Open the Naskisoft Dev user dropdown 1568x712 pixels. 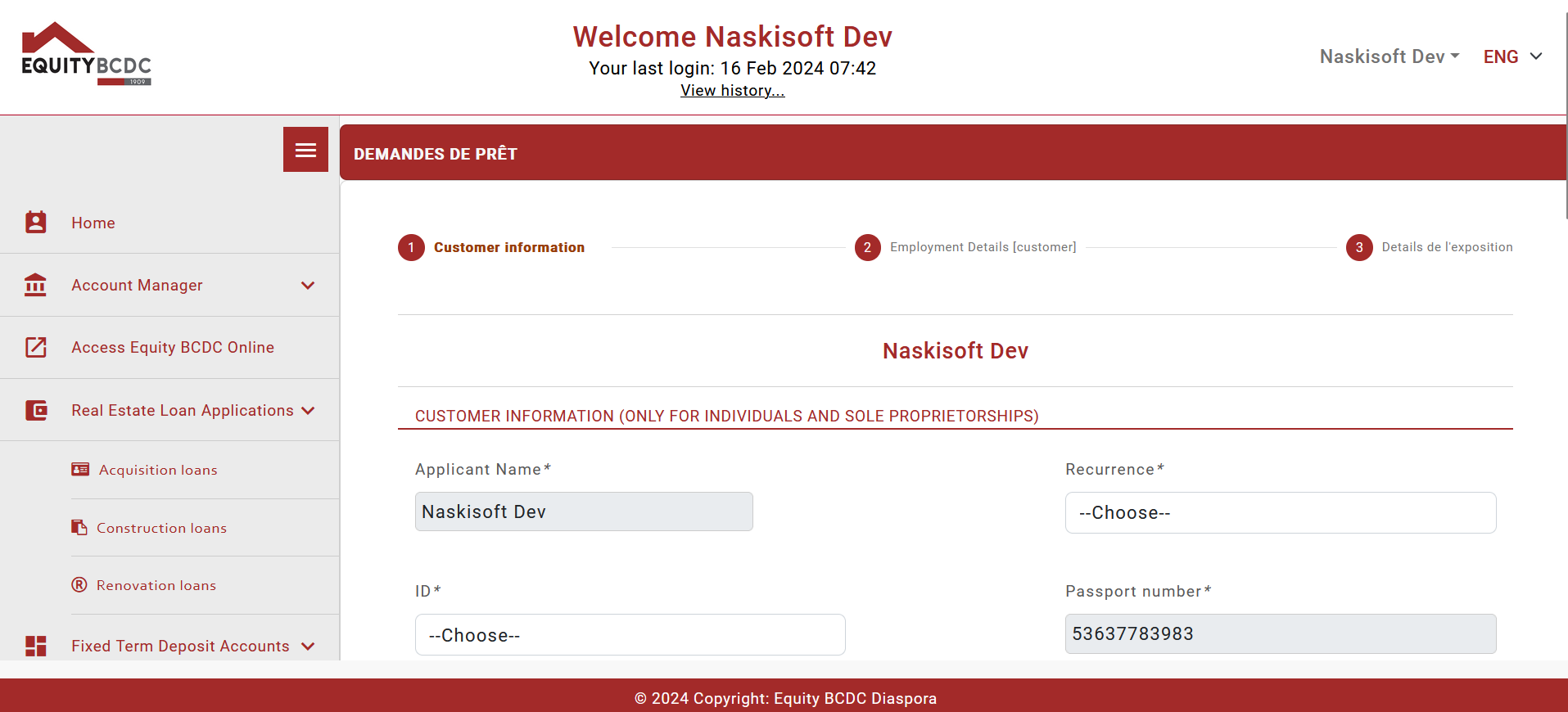pyautogui.click(x=1390, y=56)
